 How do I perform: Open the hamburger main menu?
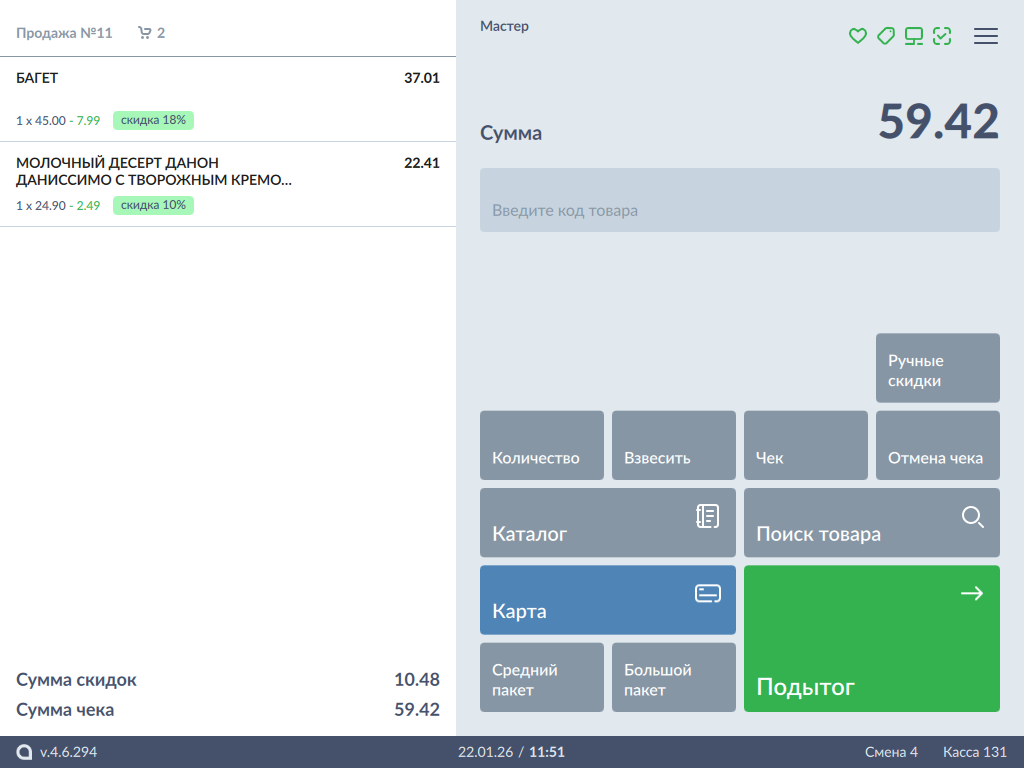(986, 36)
